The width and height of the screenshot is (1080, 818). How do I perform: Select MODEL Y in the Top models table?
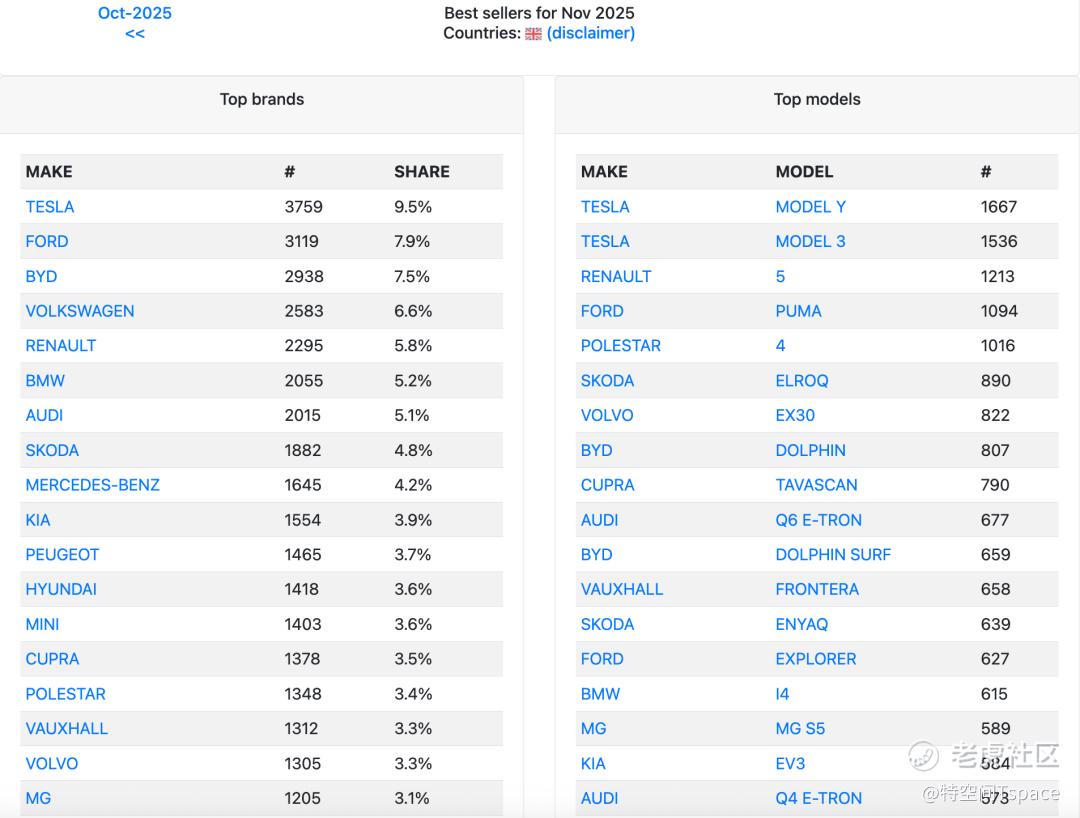[x=810, y=207]
